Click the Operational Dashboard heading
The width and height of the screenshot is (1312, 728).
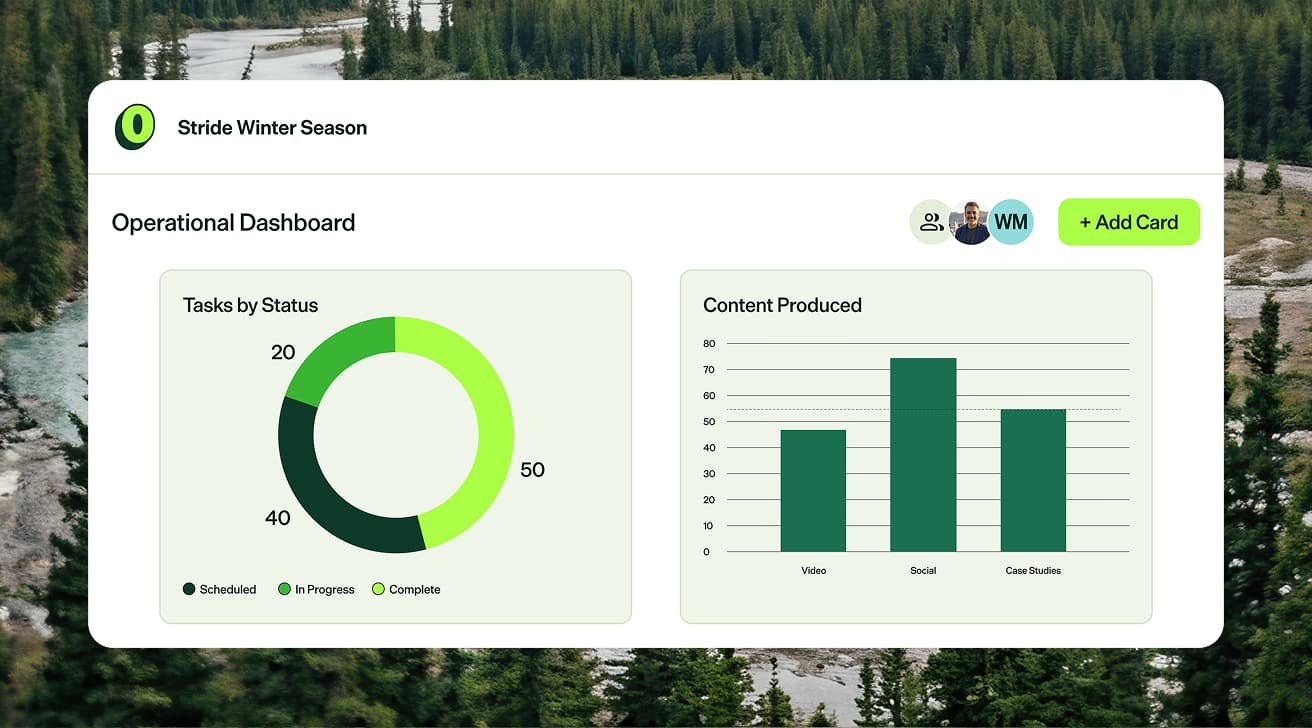(x=233, y=223)
